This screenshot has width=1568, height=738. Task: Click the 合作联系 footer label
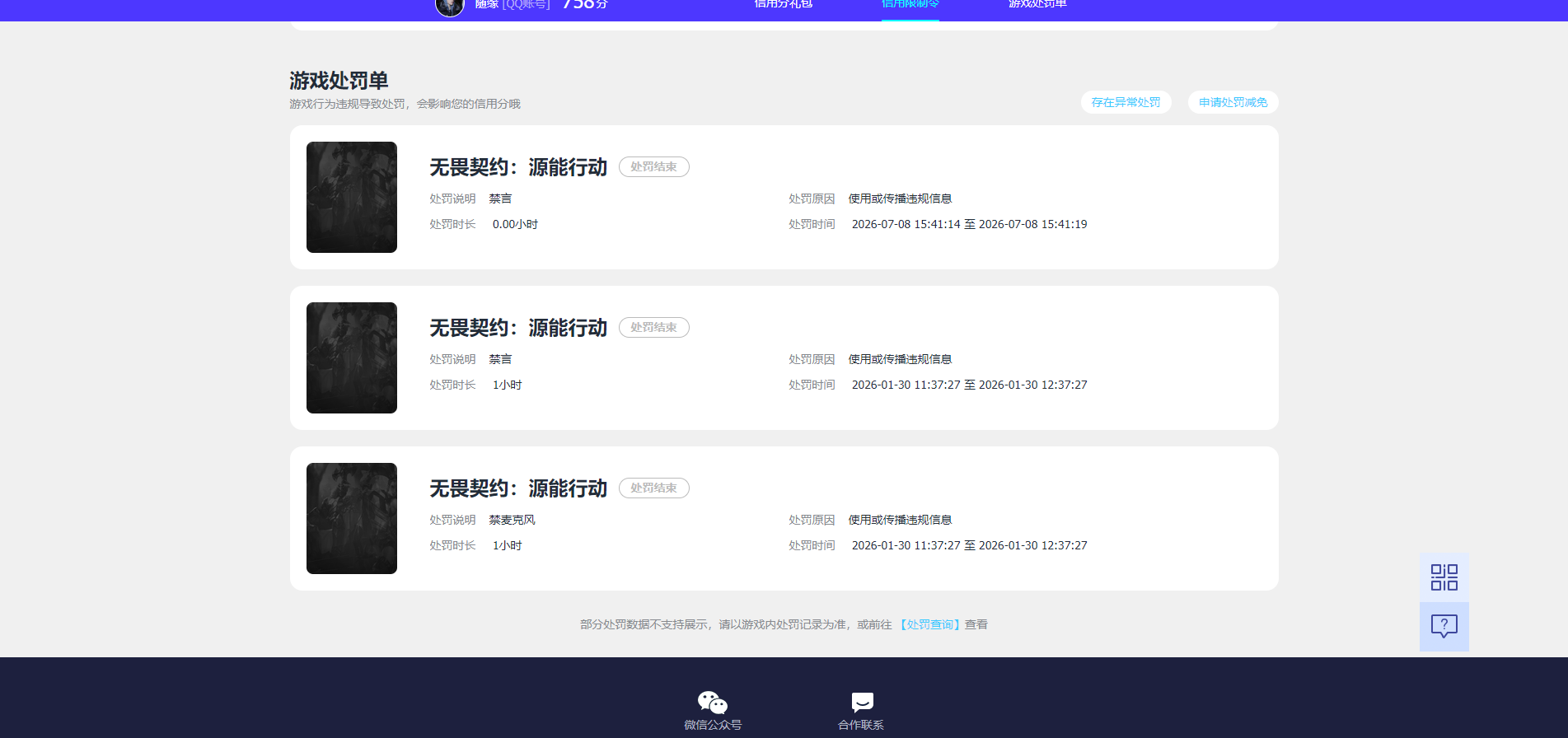(861, 725)
